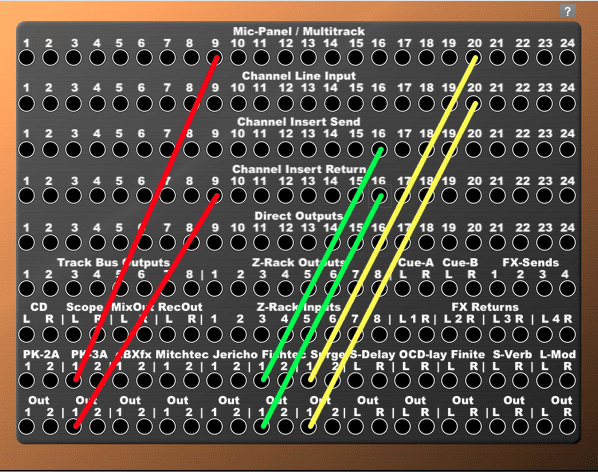
Task: Click FX-Sends jack 4
Action: [567, 289]
